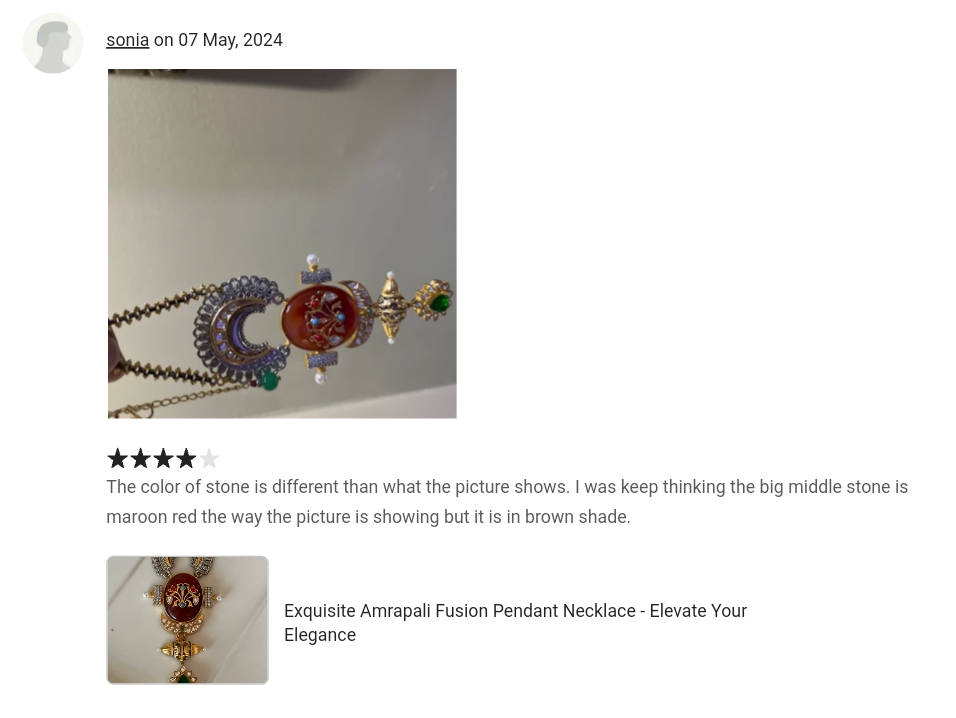
Task: Click the reviewer's gray avatar icon
Action: tap(53, 43)
